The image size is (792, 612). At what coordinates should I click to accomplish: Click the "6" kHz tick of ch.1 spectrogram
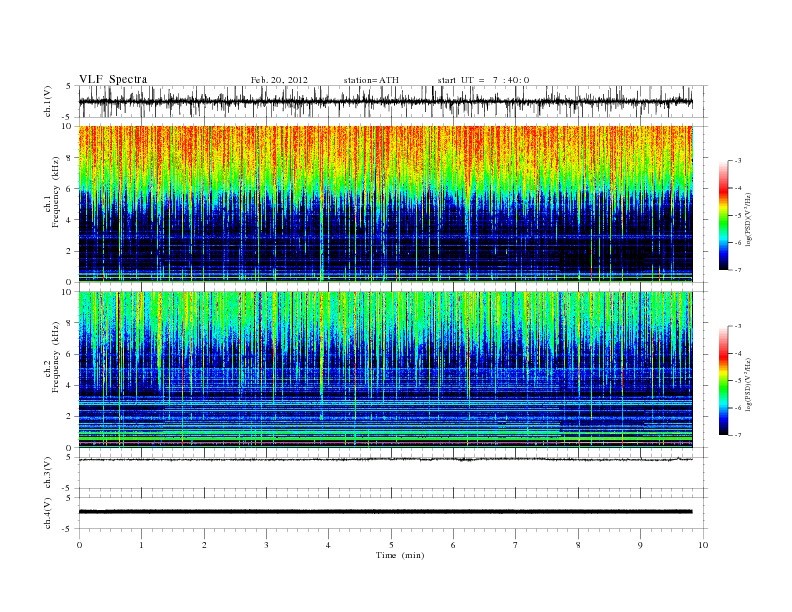[x=70, y=188]
